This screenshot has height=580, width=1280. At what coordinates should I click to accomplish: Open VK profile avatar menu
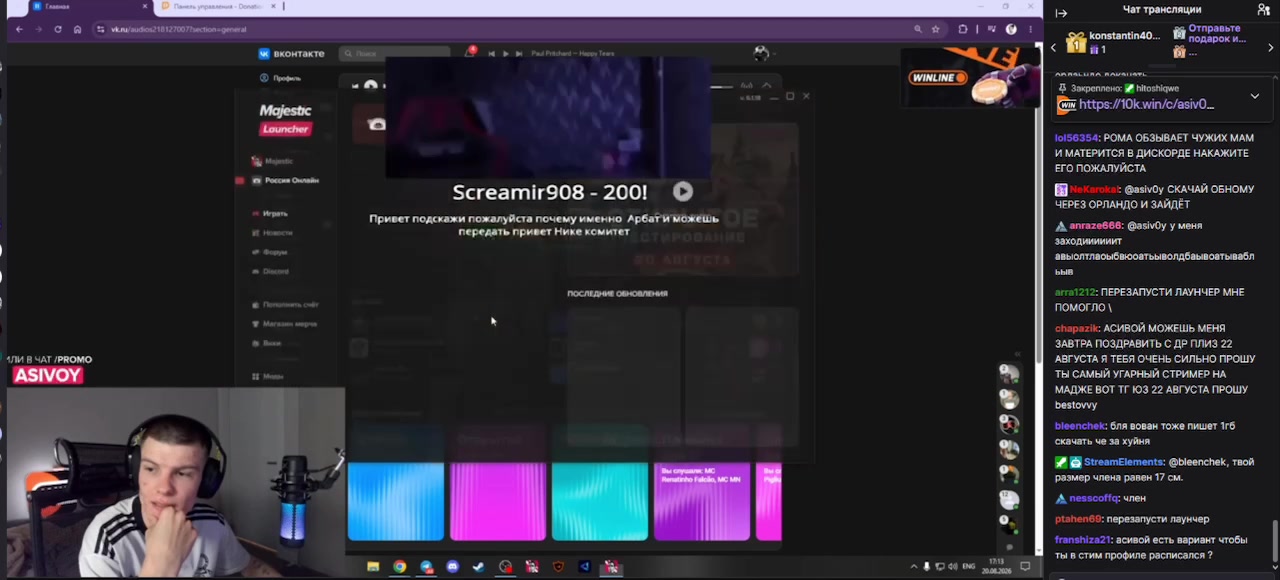[x=761, y=53]
